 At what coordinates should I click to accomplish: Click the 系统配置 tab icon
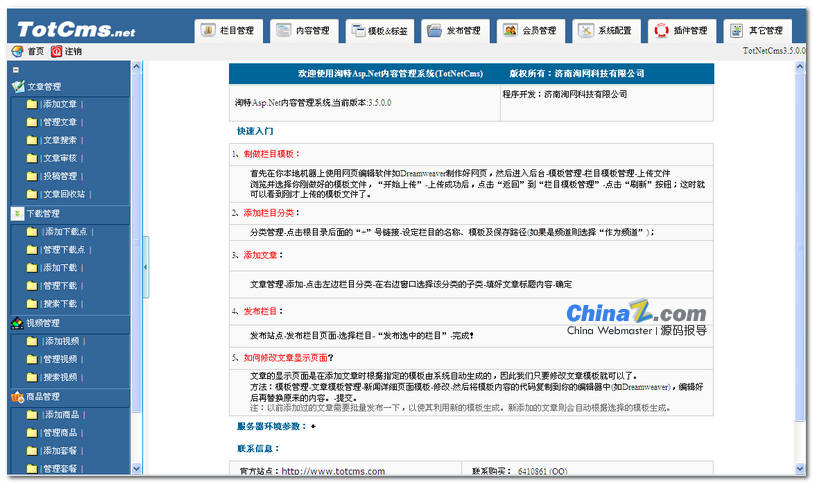point(586,31)
